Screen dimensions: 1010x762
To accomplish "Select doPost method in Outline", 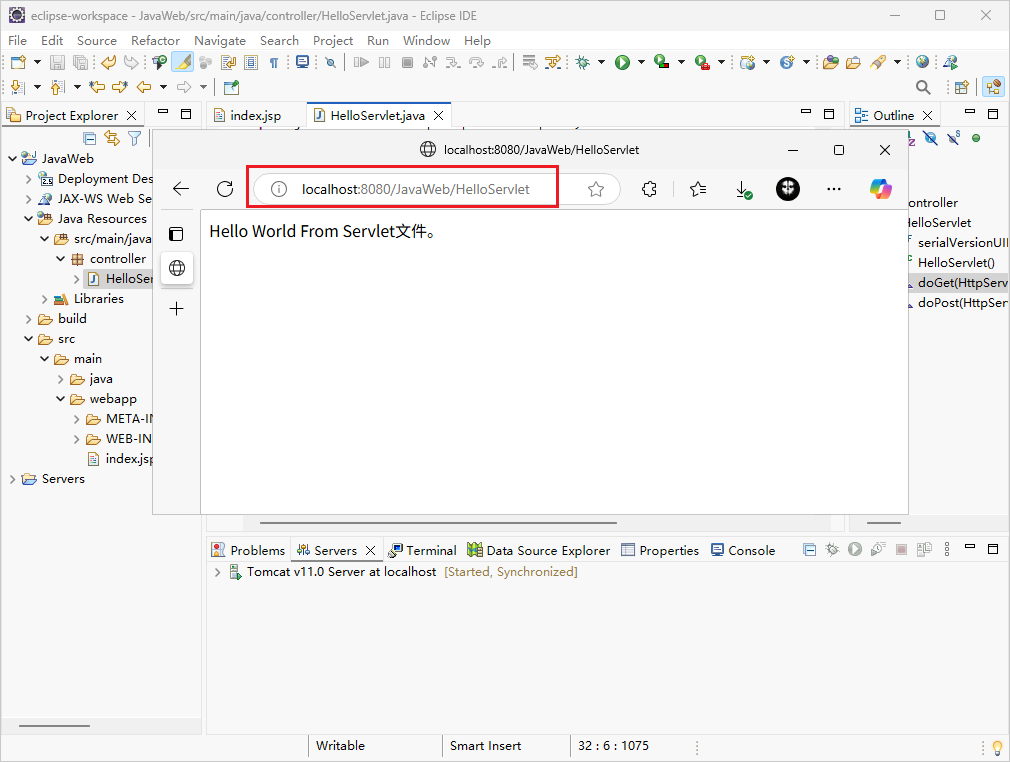I will (961, 303).
